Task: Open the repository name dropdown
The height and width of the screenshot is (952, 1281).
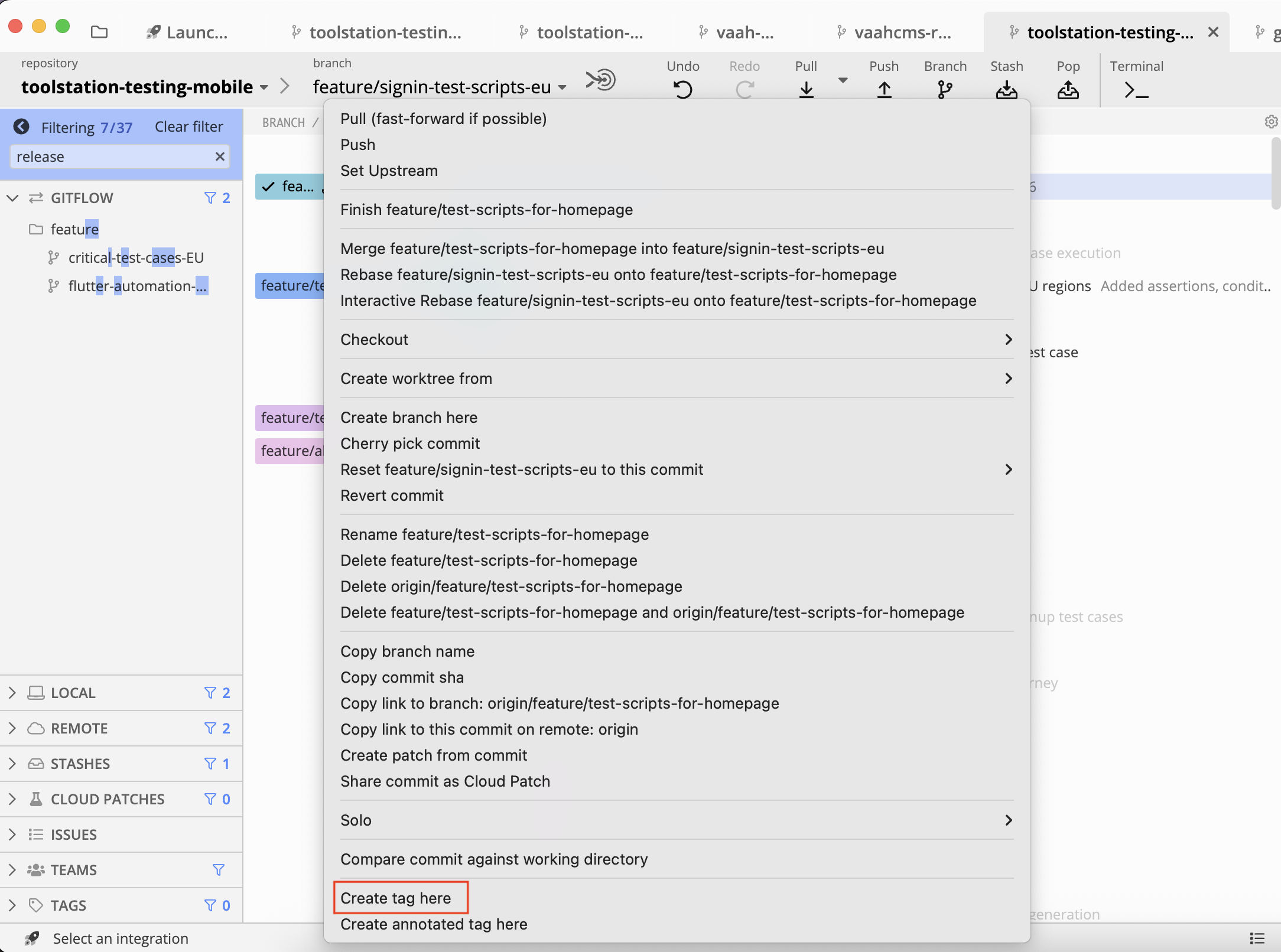Action: click(x=264, y=87)
